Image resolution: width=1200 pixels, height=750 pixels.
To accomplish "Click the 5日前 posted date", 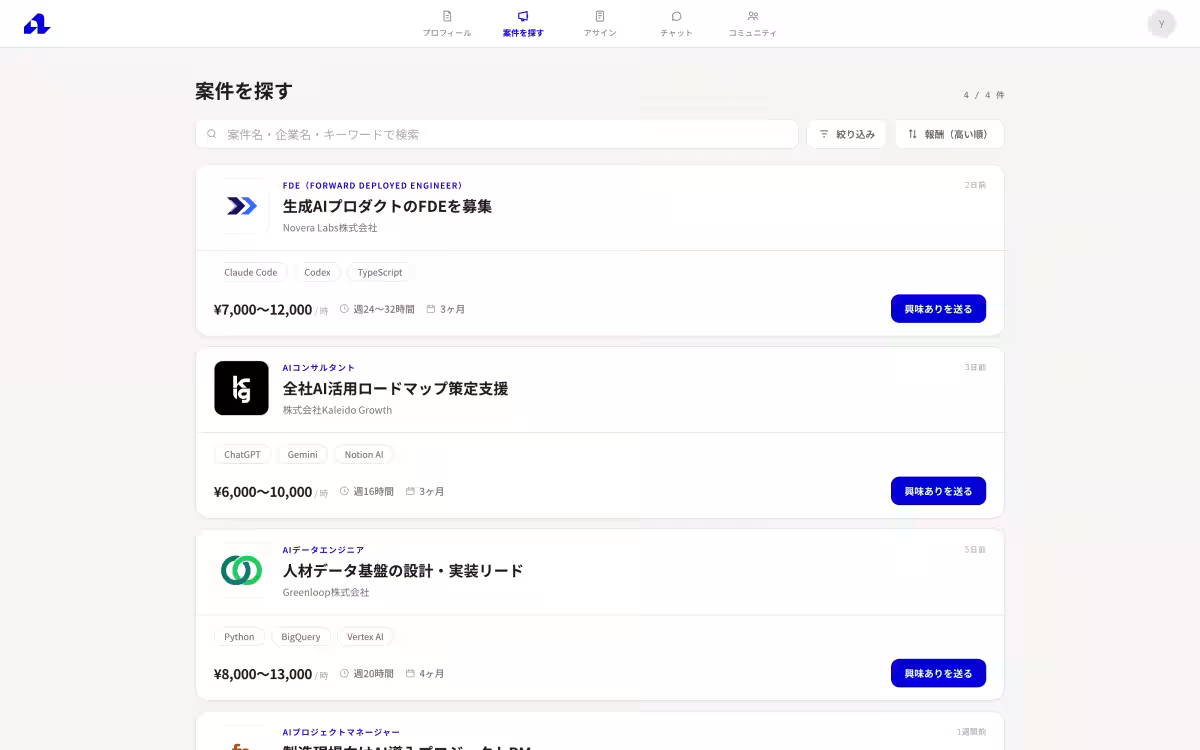I will (x=975, y=549).
